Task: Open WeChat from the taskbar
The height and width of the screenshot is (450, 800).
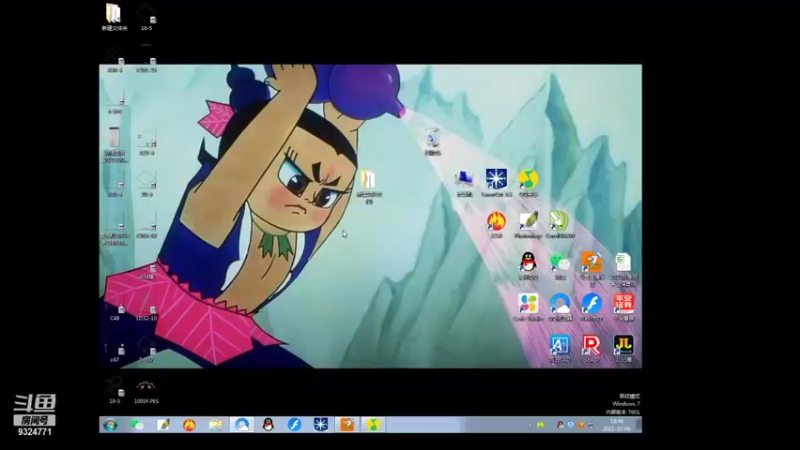Action: coord(137,424)
